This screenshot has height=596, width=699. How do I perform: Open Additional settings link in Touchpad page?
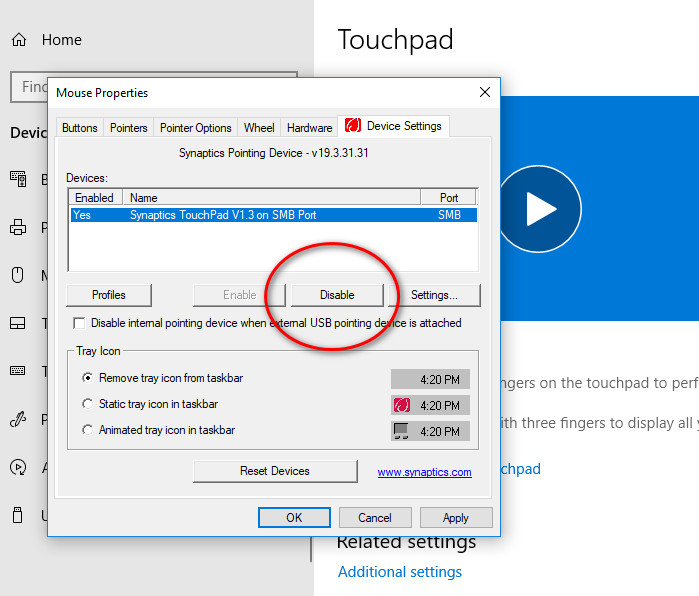click(x=400, y=572)
